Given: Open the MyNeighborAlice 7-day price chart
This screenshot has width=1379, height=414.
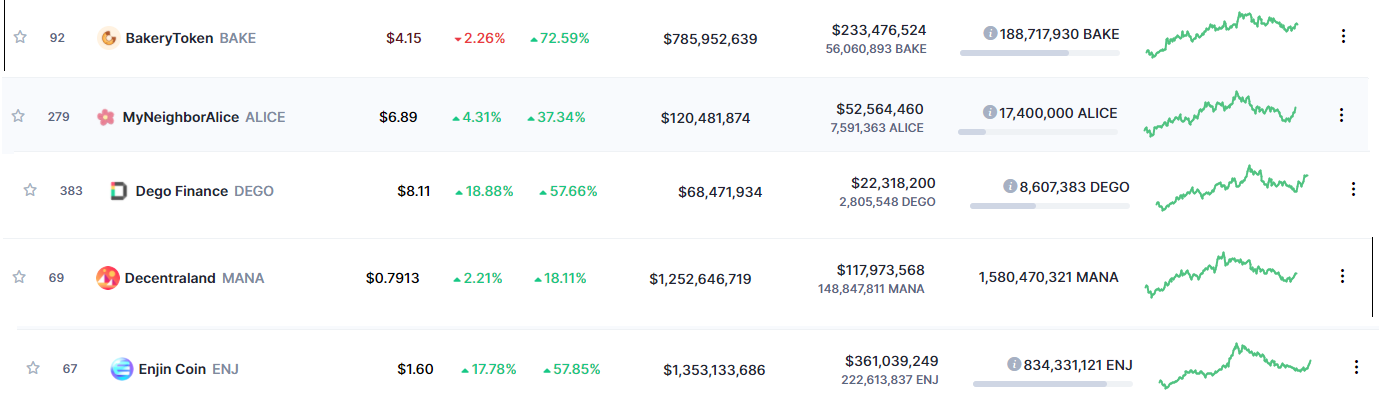Looking at the screenshot, I should tap(1219, 114).
